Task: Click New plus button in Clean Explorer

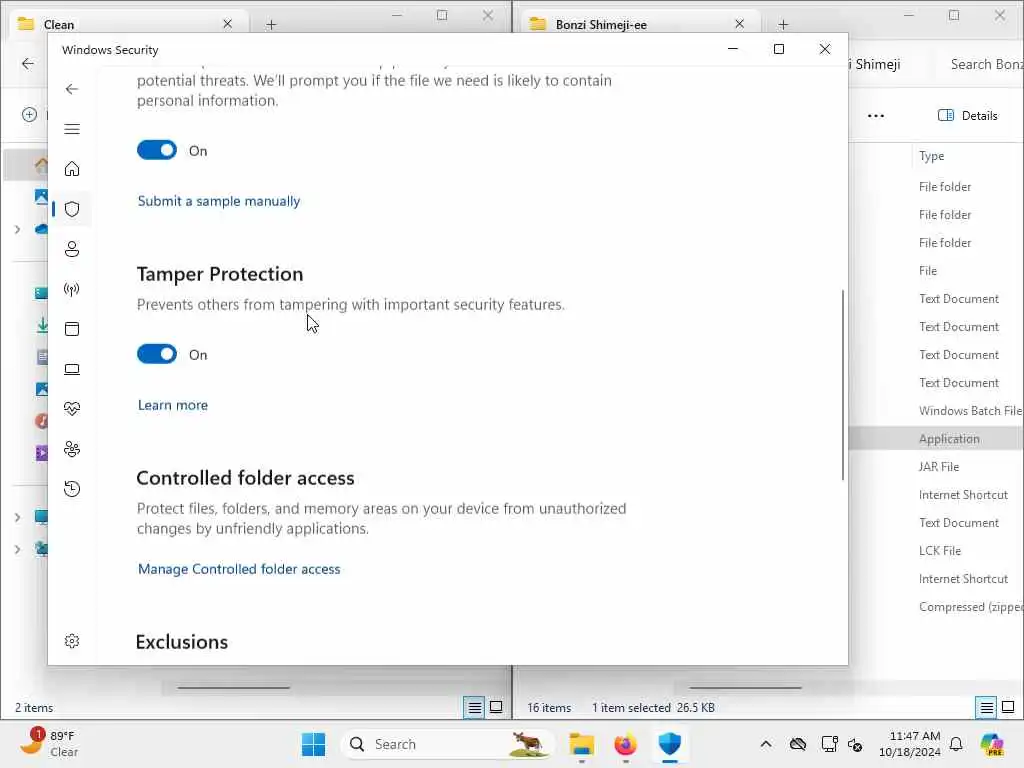Action: [x=29, y=115]
